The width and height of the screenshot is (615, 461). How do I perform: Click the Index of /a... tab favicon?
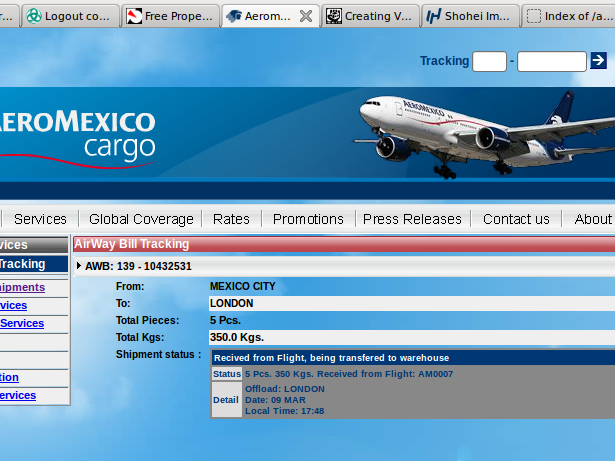pos(534,16)
